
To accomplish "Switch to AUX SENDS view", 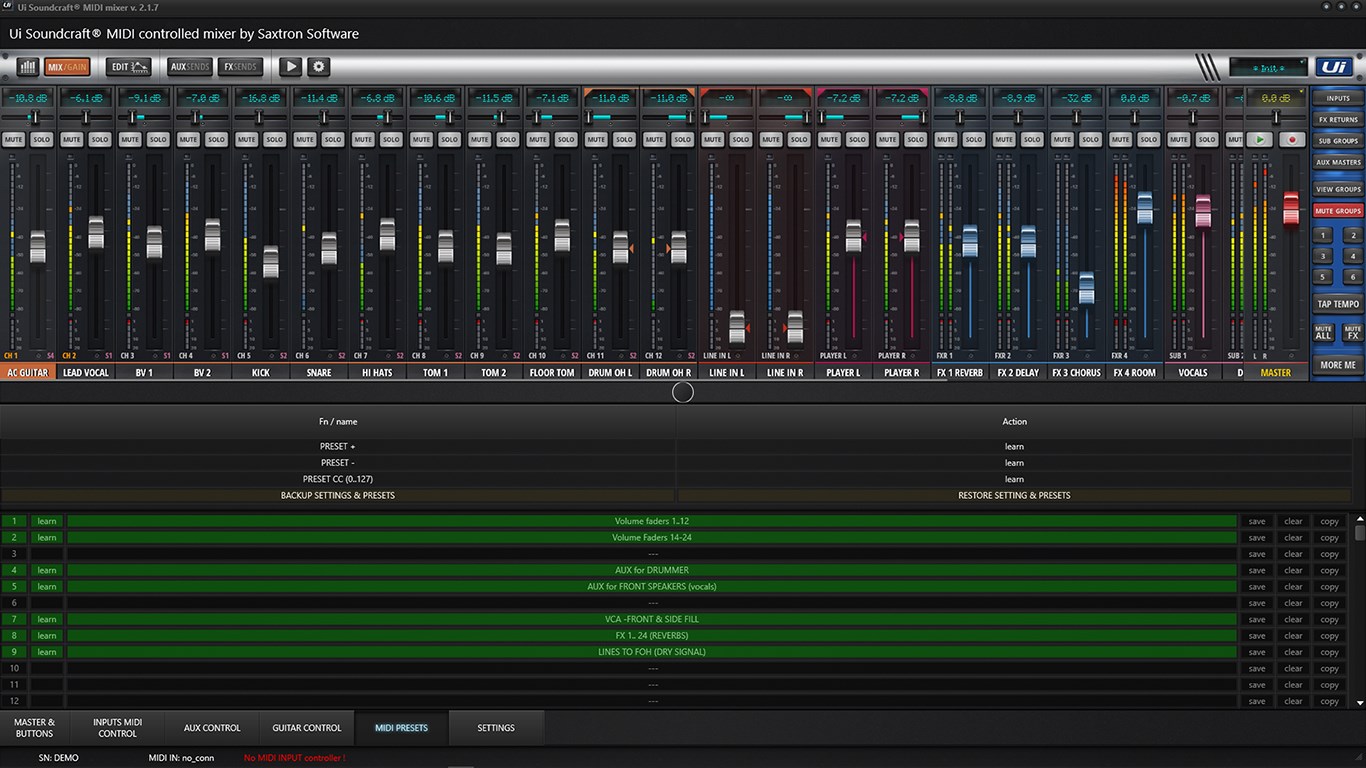I will pos(189,66).
